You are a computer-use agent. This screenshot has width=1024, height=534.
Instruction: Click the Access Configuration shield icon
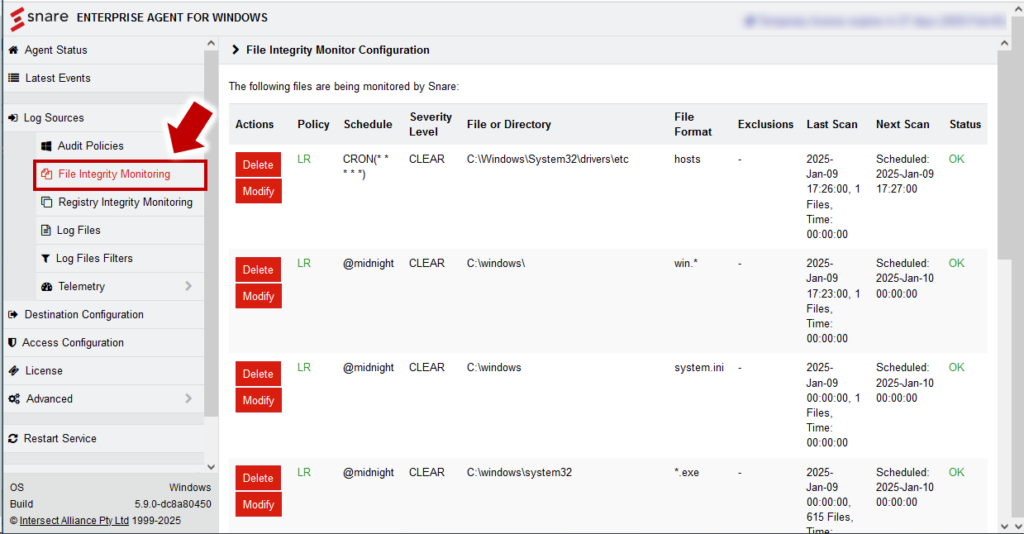pyautogui.click(x=12, y=343)
